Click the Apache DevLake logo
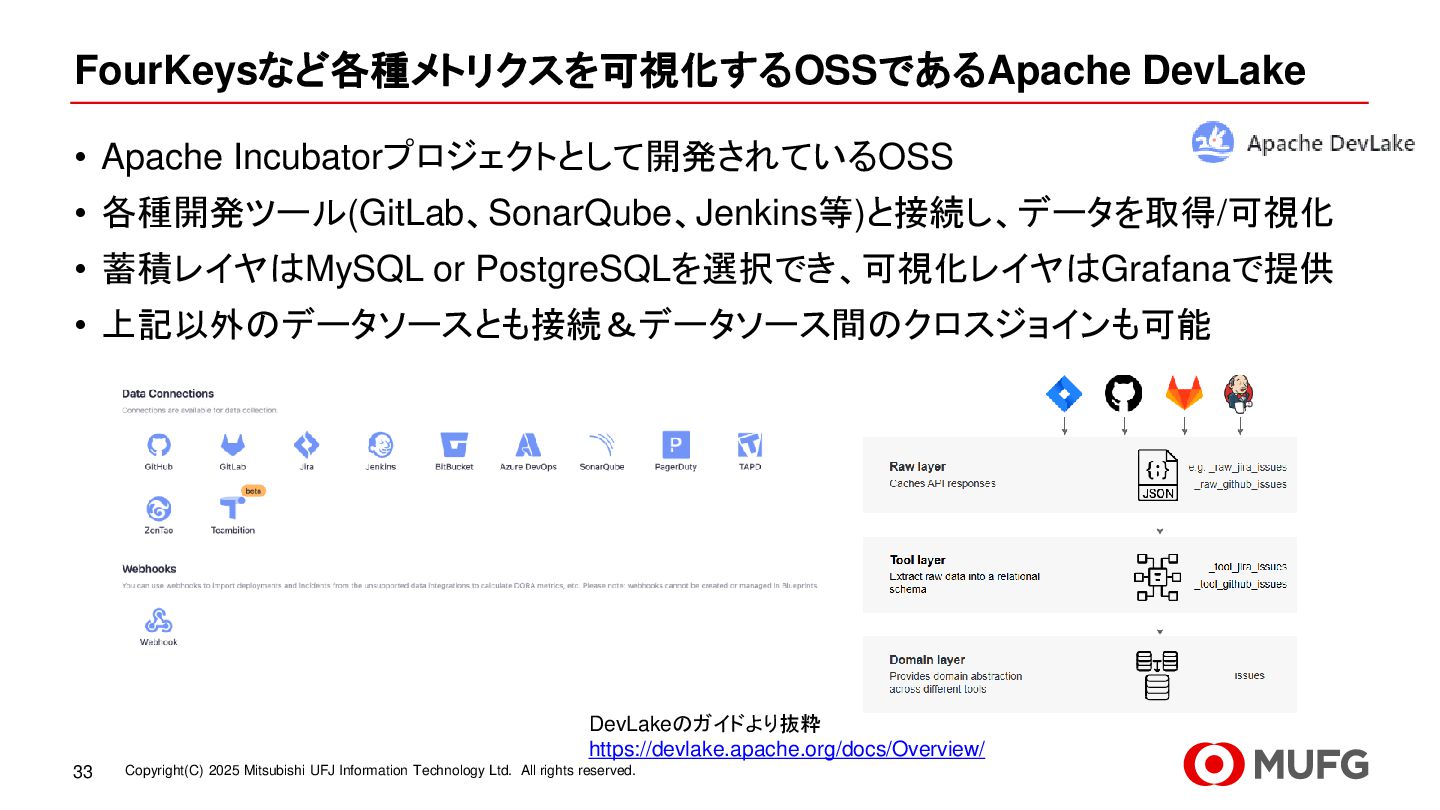Screen dimensions: 1440x810 1303,143
